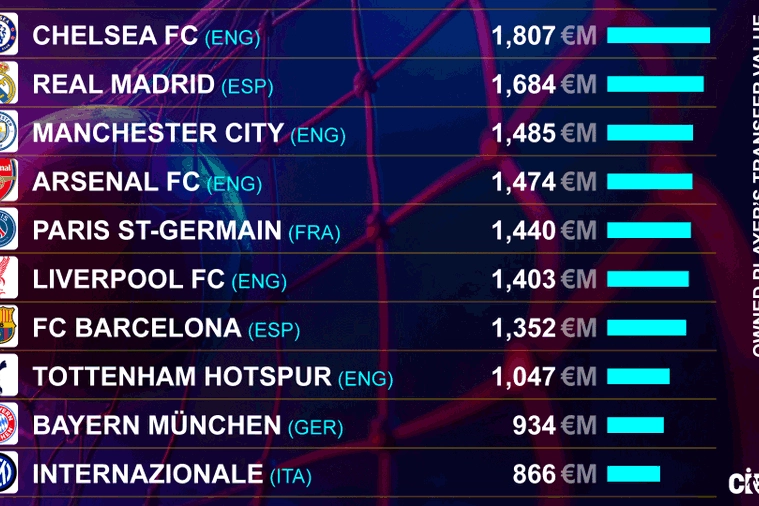Viewport: 759px width, 506px height.
Task: Click the cyan bar for Internazionale
Action: [633, 474]
